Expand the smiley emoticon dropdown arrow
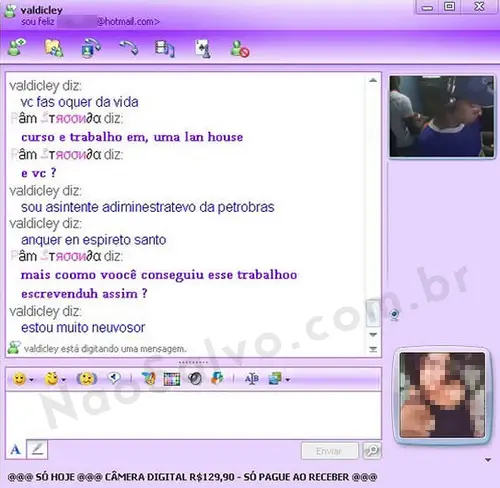The height and width of the screenshot is (488, 500). (31, 380)
